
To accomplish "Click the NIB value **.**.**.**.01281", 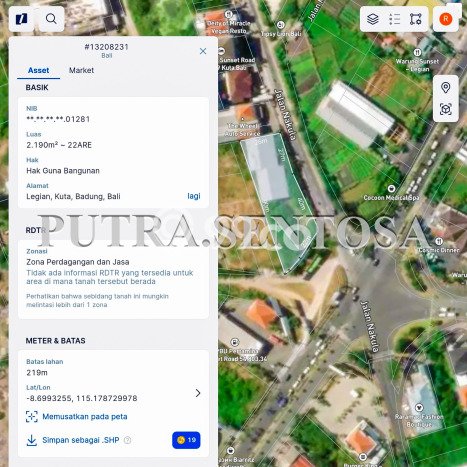I will click(x=58, y=119).
